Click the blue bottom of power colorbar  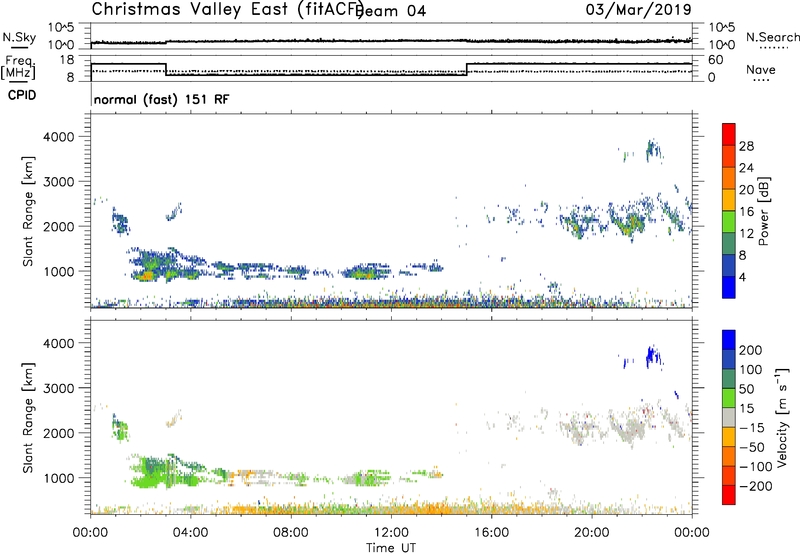tap(729, 287)
